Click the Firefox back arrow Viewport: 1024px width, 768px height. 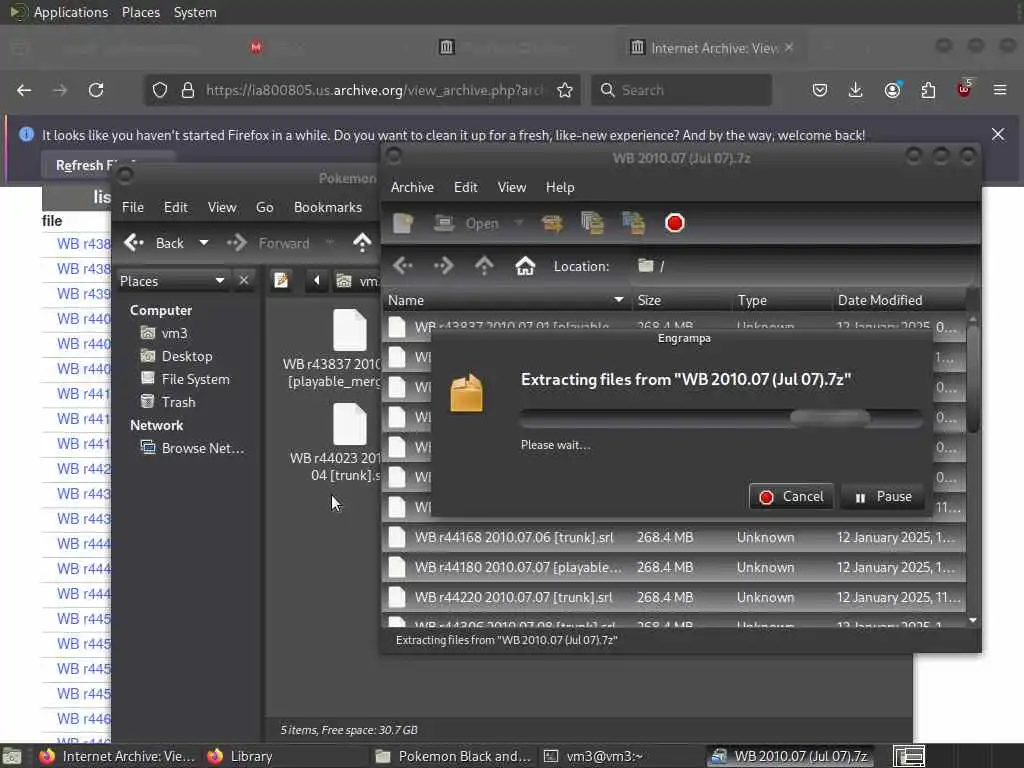coord(24,90)
